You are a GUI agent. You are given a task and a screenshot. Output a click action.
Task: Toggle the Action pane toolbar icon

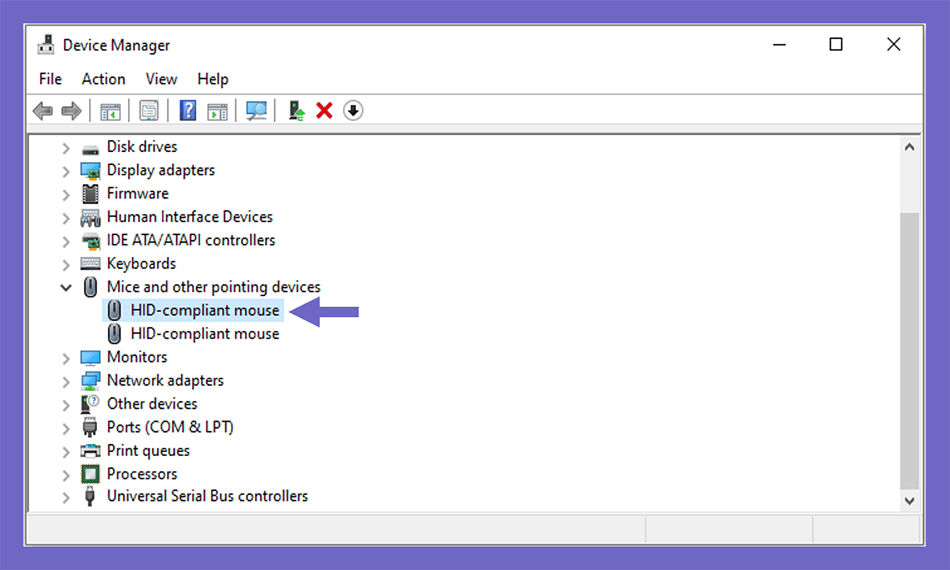217,111
